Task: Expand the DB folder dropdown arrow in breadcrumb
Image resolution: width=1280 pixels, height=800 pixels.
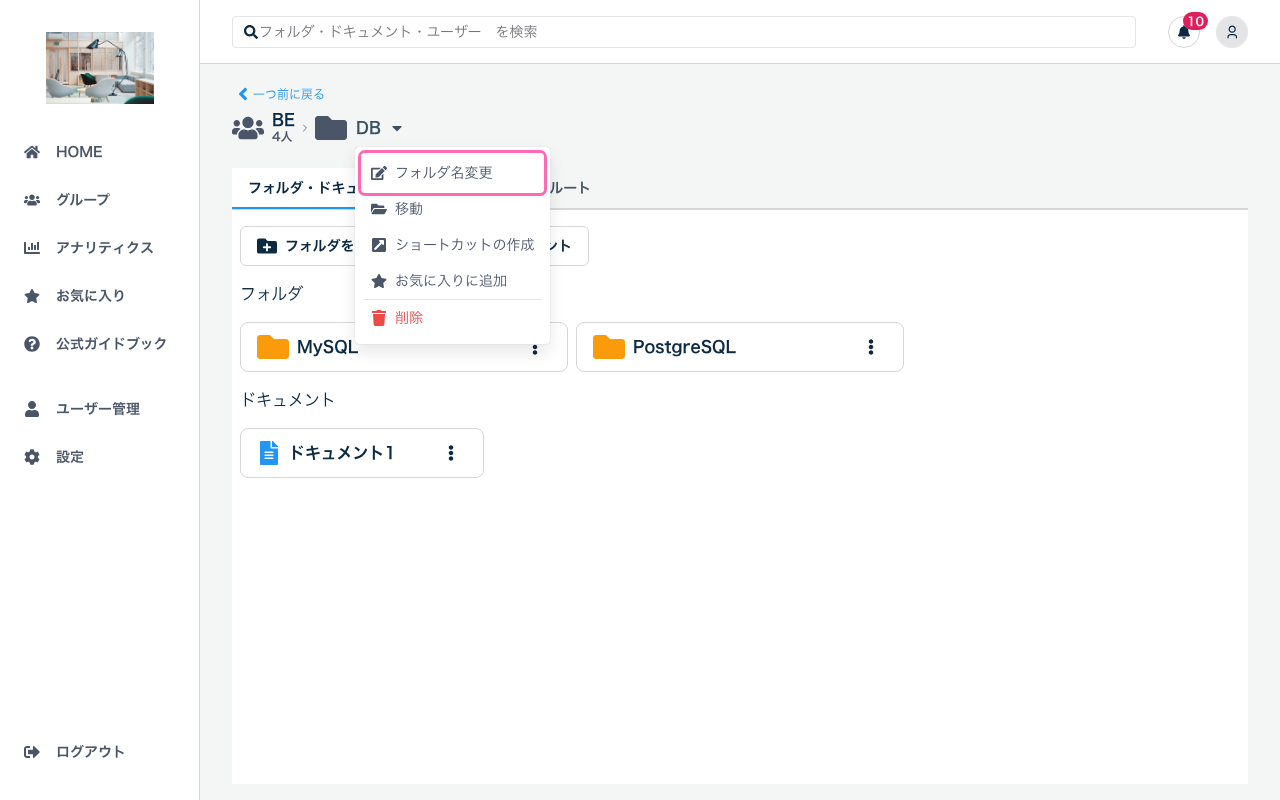Action: (x=397, y=128)
